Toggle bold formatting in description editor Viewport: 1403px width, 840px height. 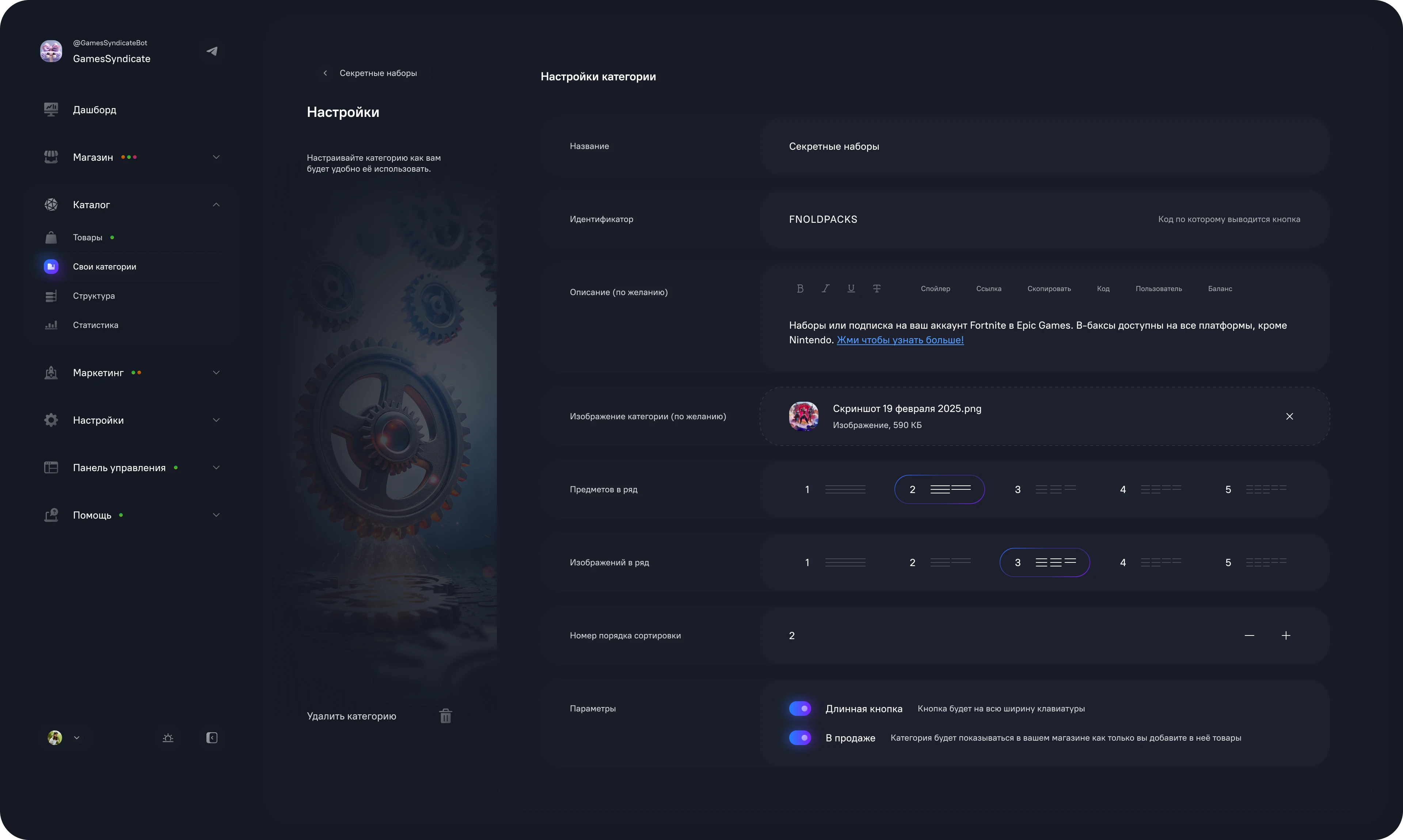(800, 289)
